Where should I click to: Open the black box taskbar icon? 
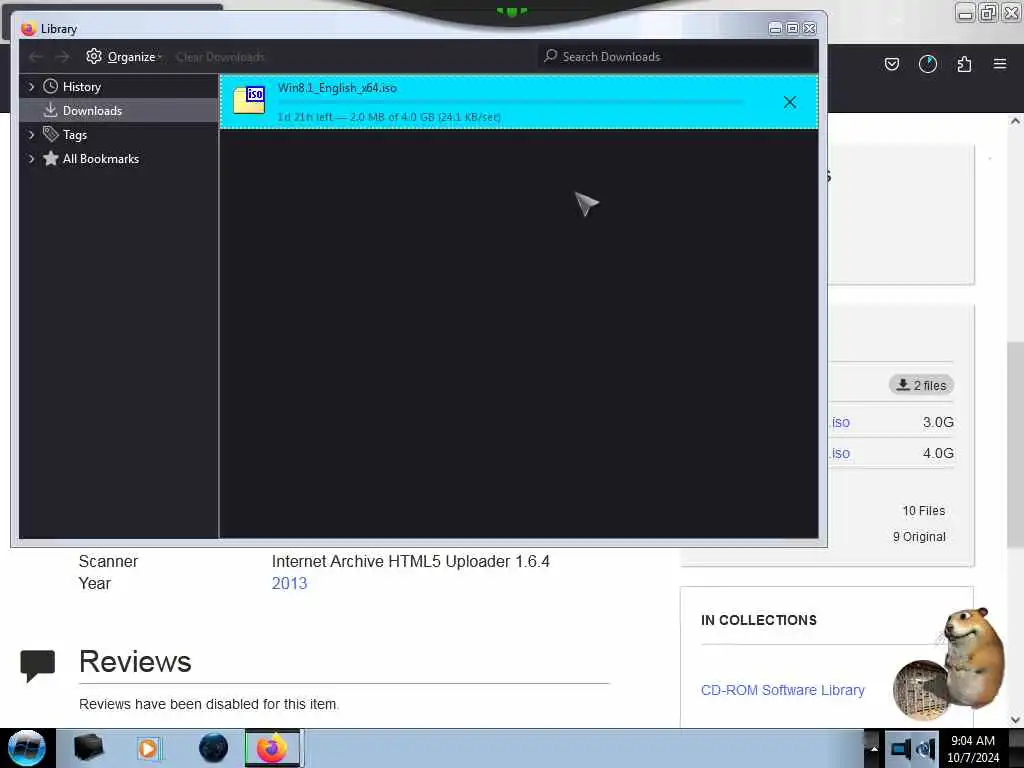(x=89, y=748)
